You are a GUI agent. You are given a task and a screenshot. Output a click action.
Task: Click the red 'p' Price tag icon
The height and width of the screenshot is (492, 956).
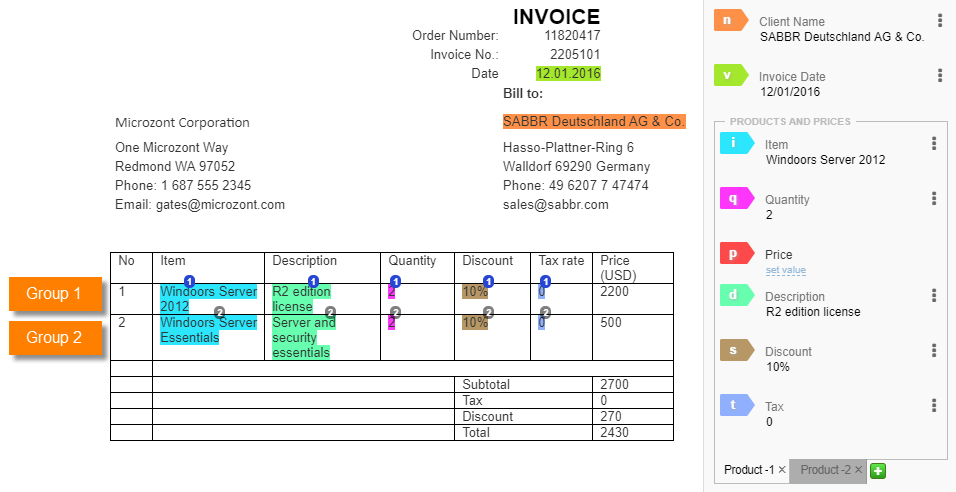[737, 253]
